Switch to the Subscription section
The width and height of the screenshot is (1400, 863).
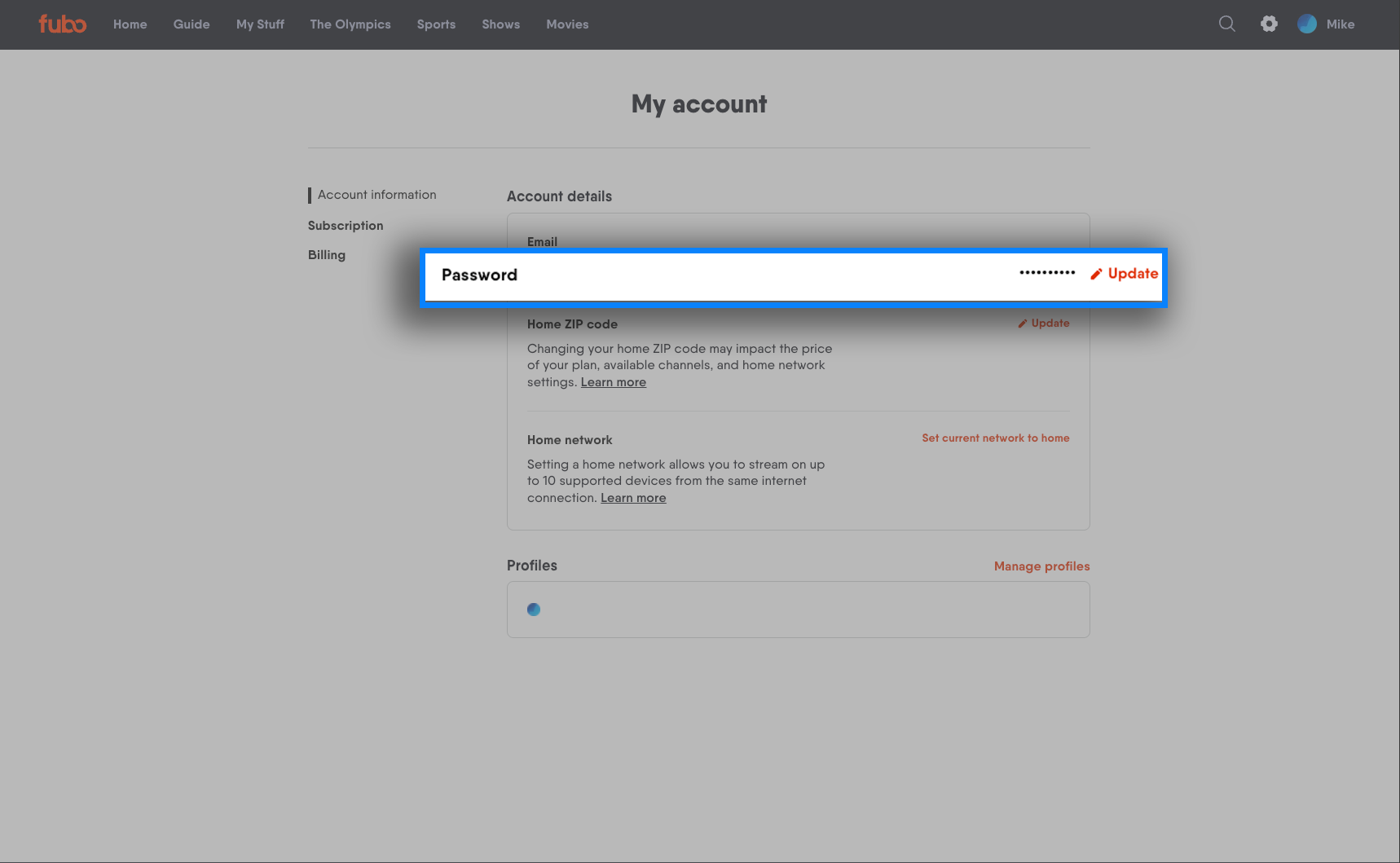coord(346,226)
